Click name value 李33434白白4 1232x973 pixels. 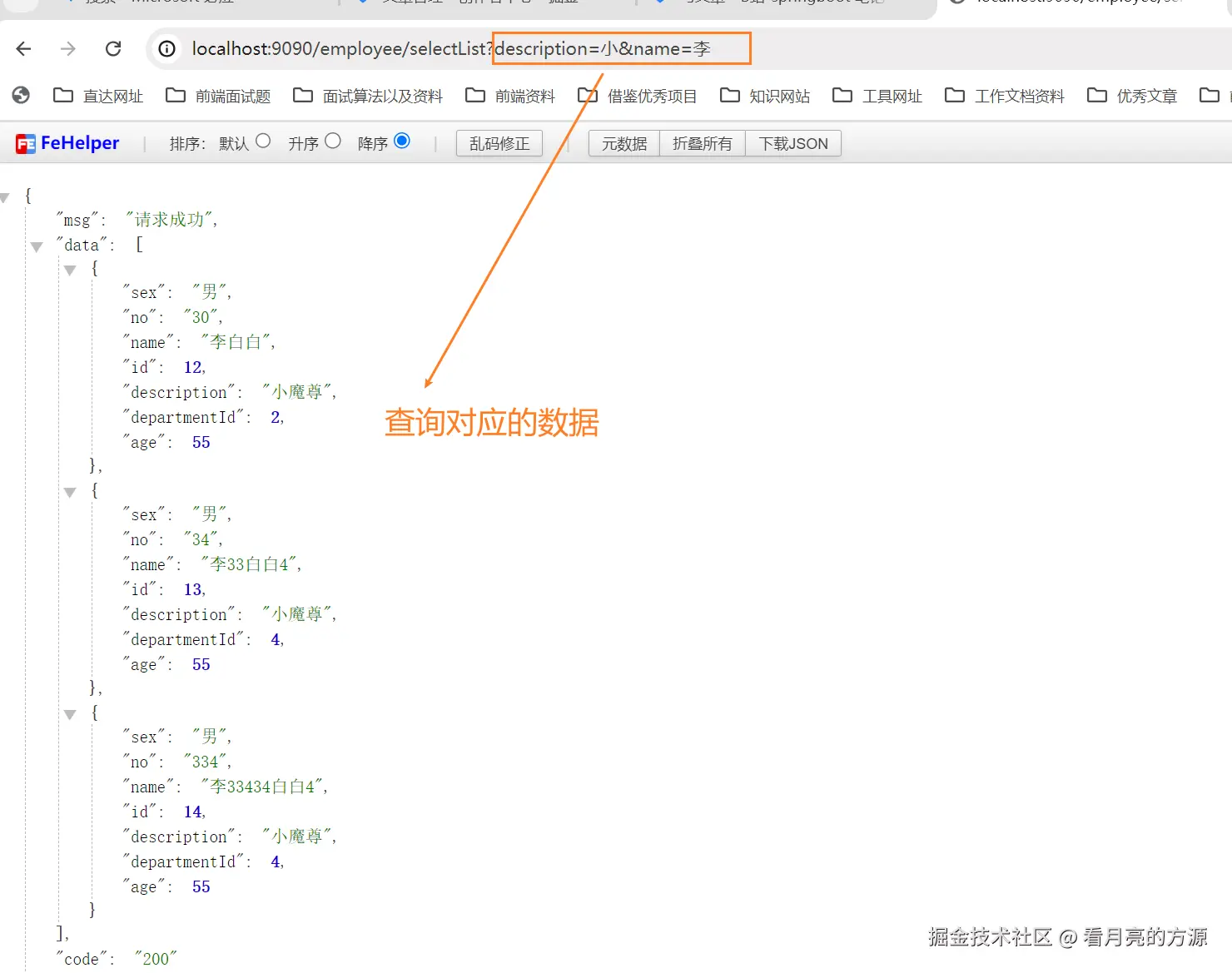pos(263,787)
